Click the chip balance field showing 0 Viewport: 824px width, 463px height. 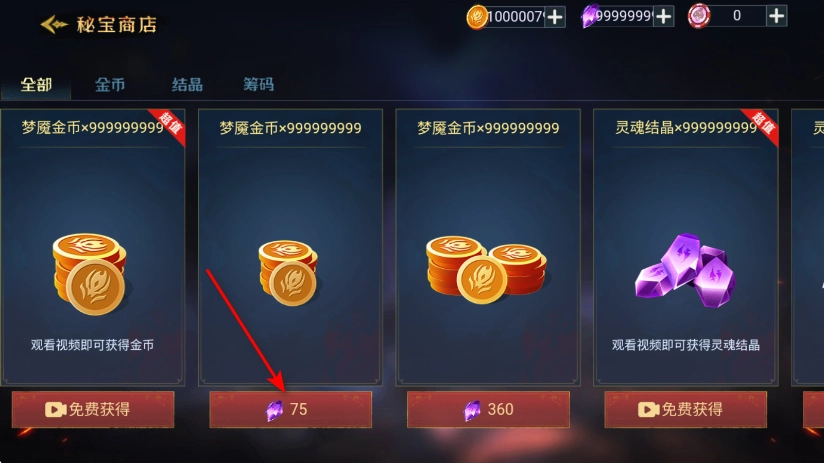click(x=738, y=16)
